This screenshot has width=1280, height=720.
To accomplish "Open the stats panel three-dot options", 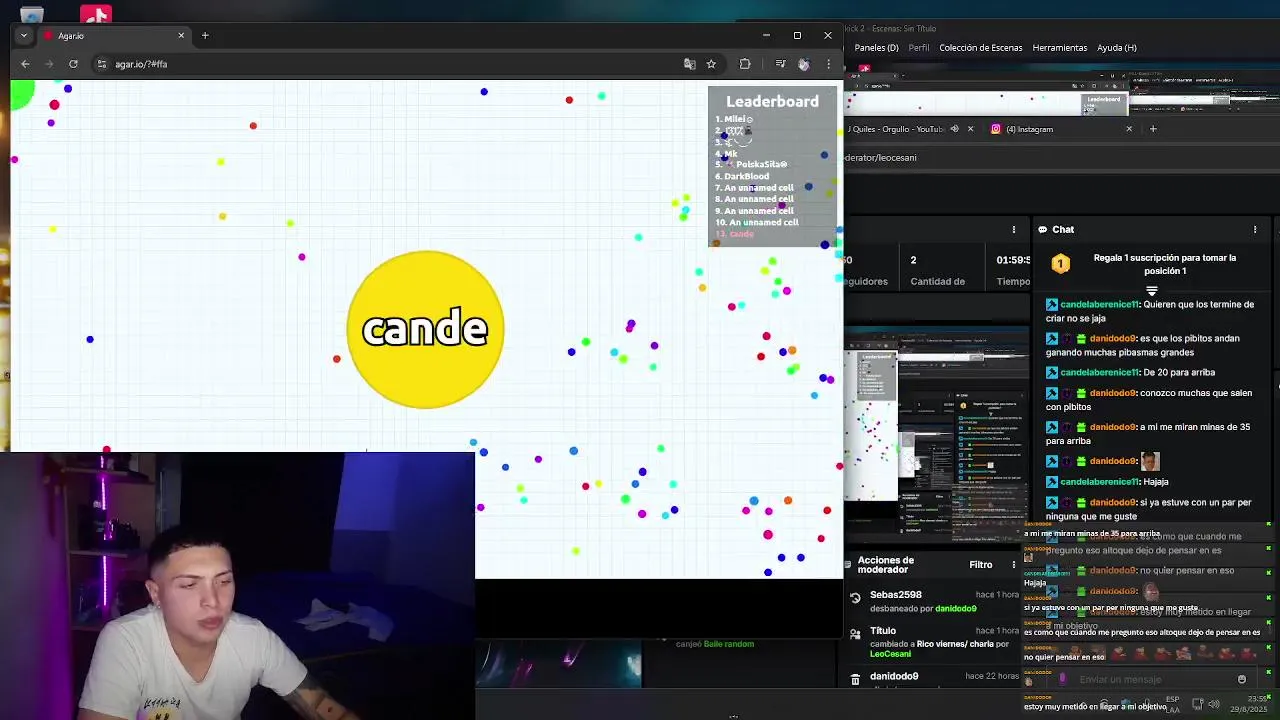I will 1014,230.
